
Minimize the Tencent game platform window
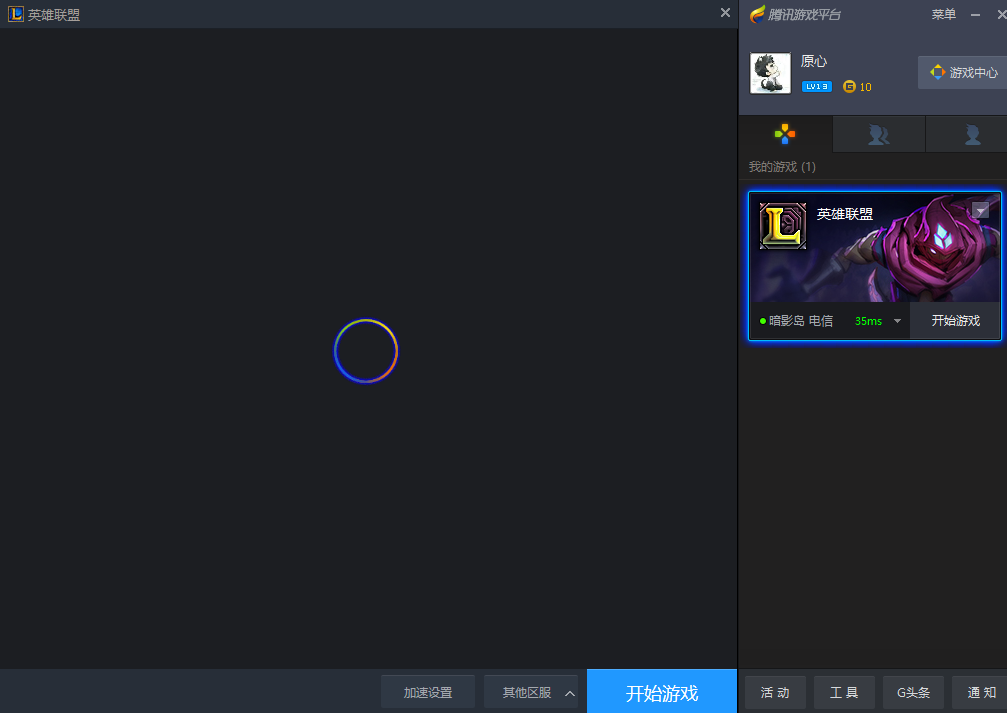click(x=975, y=15)
